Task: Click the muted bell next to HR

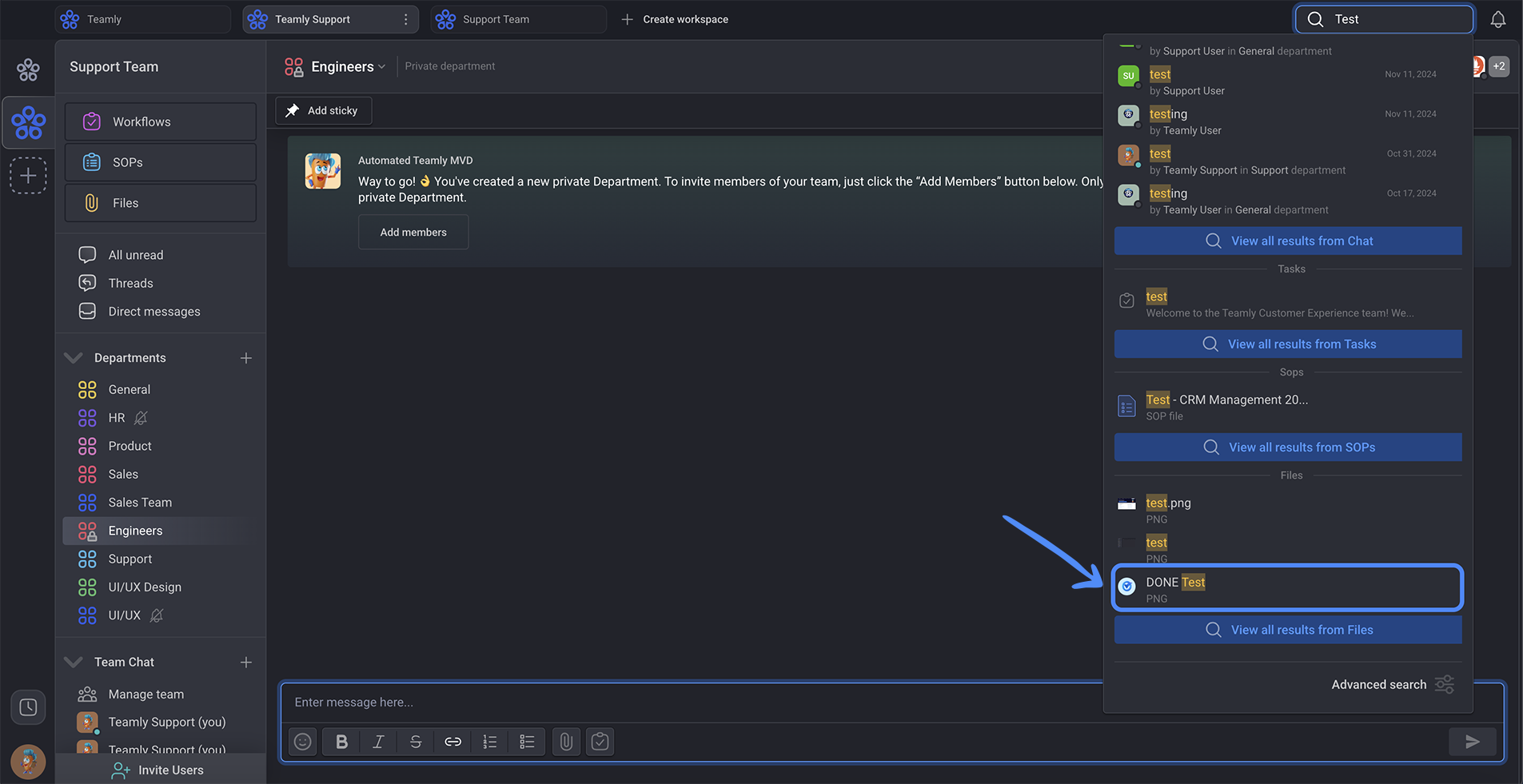Action: pos(141,418)
